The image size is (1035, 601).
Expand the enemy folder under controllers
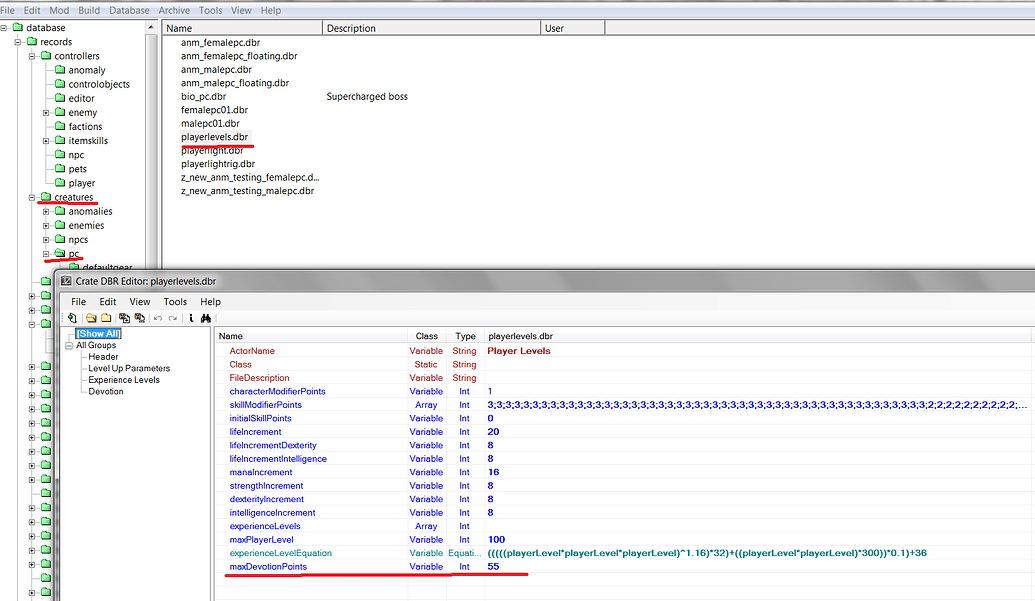[46, 113]
